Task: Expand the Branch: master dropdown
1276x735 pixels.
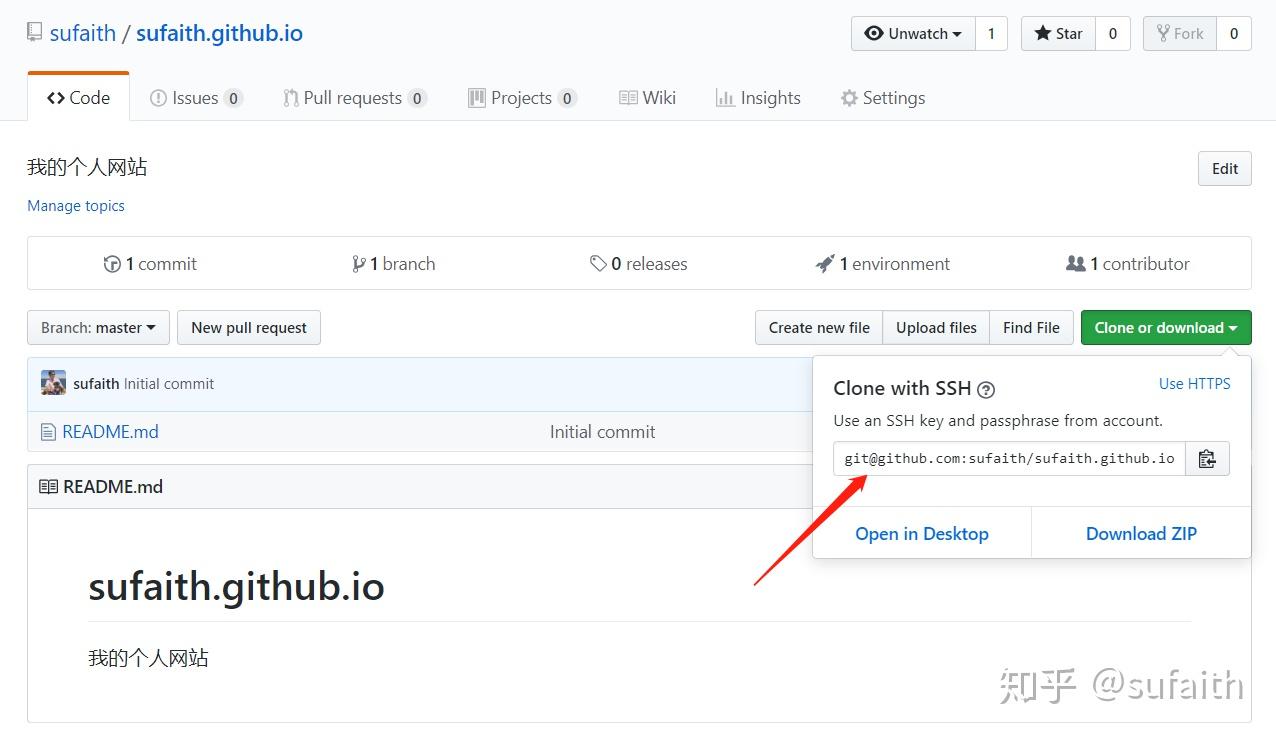Action: coord(98,327)
